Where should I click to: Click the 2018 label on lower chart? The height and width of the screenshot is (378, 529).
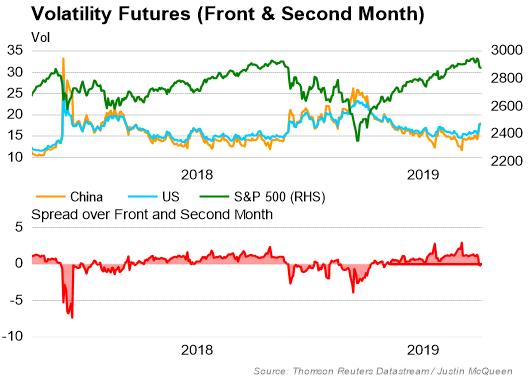coord(197,350)
